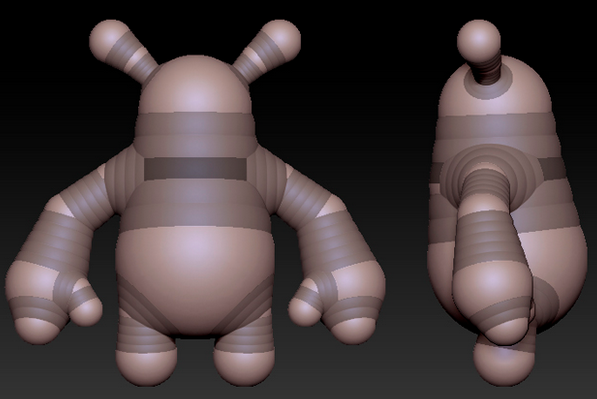Select the striped right upper arm

click(x=305, y=189)
